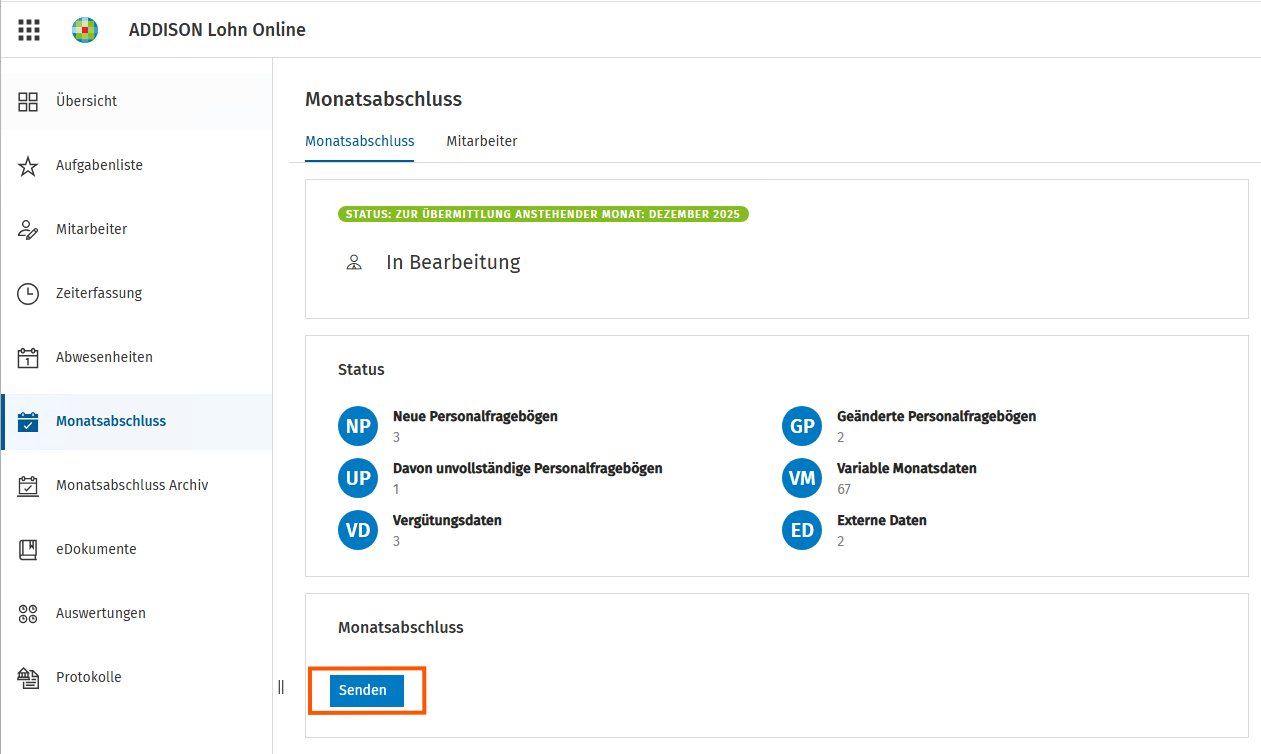Go to Auswertungen in the sidebar
1261x754 pixels.
click(136, 613)
